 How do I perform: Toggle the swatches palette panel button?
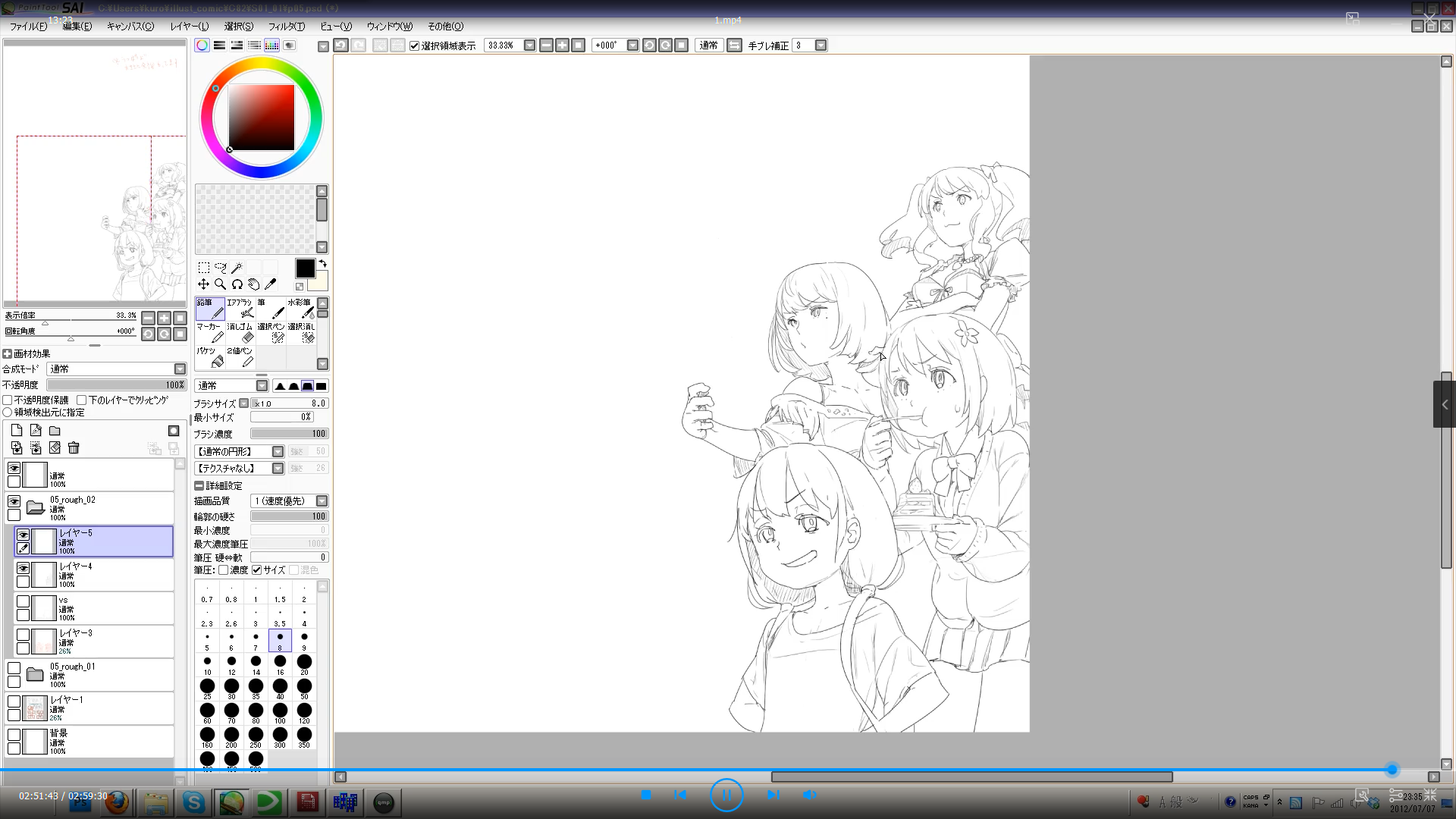tap(271, 45)
